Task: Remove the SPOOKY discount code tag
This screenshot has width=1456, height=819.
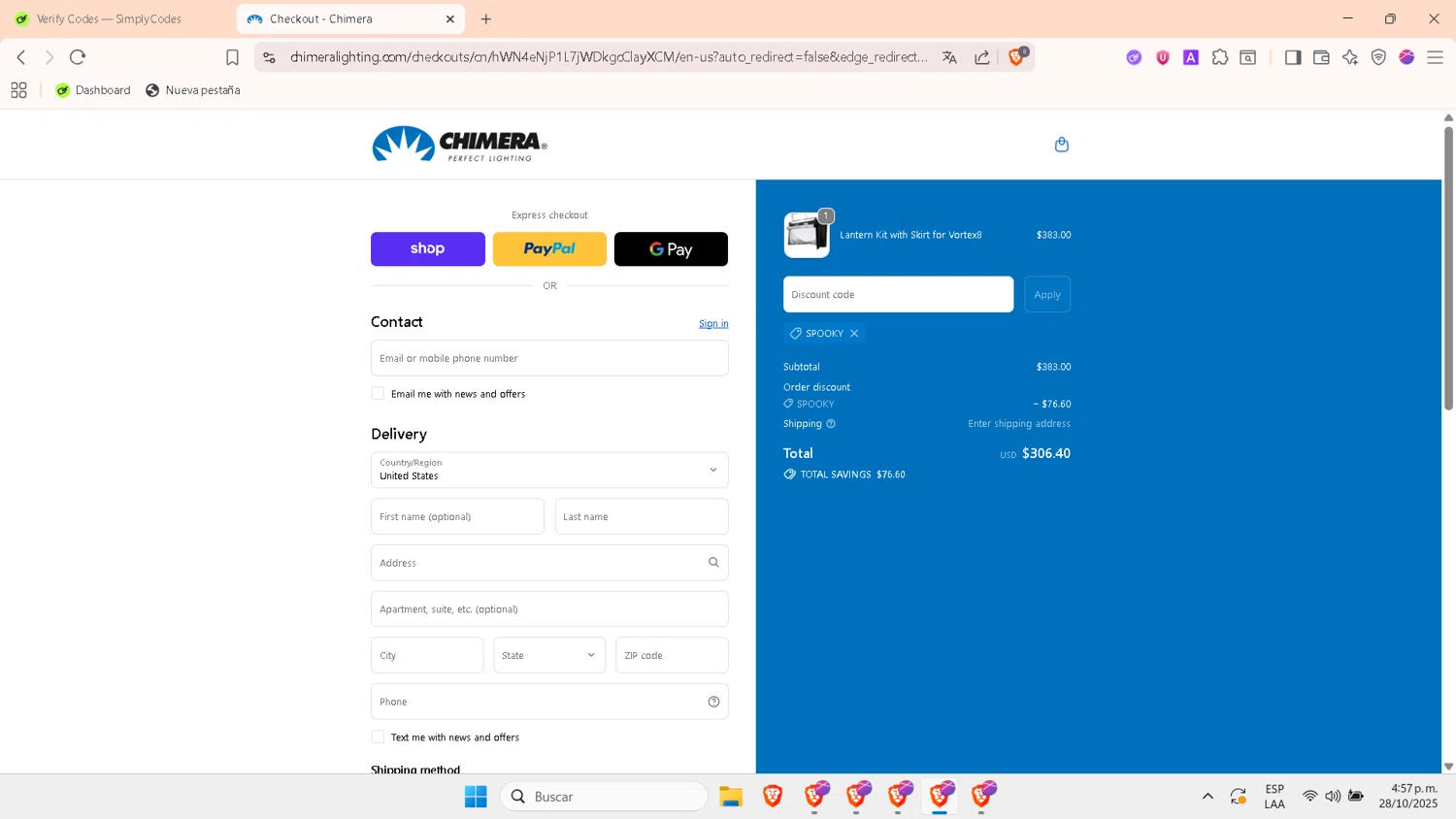Action: click(x=854, y=333)
